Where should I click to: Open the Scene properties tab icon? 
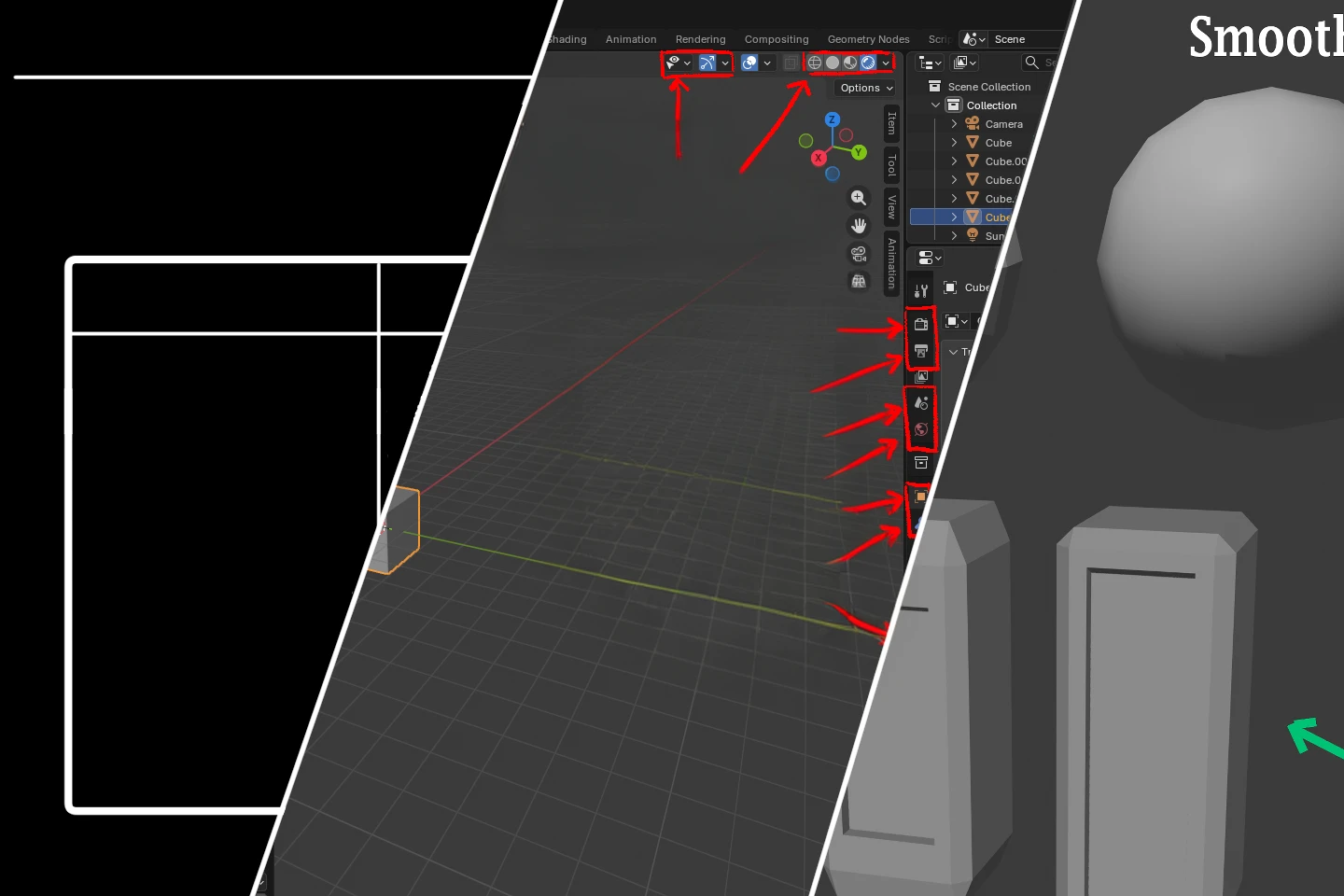(x=921, y=403)
